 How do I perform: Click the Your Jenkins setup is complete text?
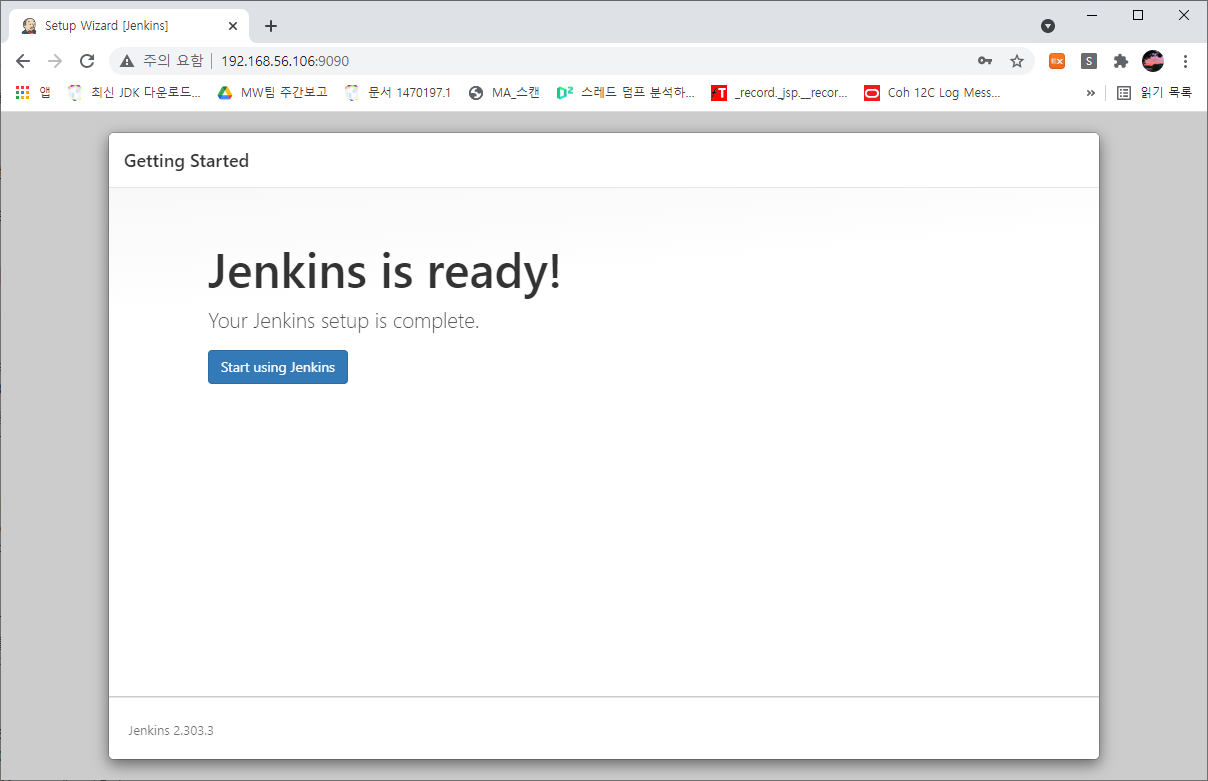click(344, 322)
